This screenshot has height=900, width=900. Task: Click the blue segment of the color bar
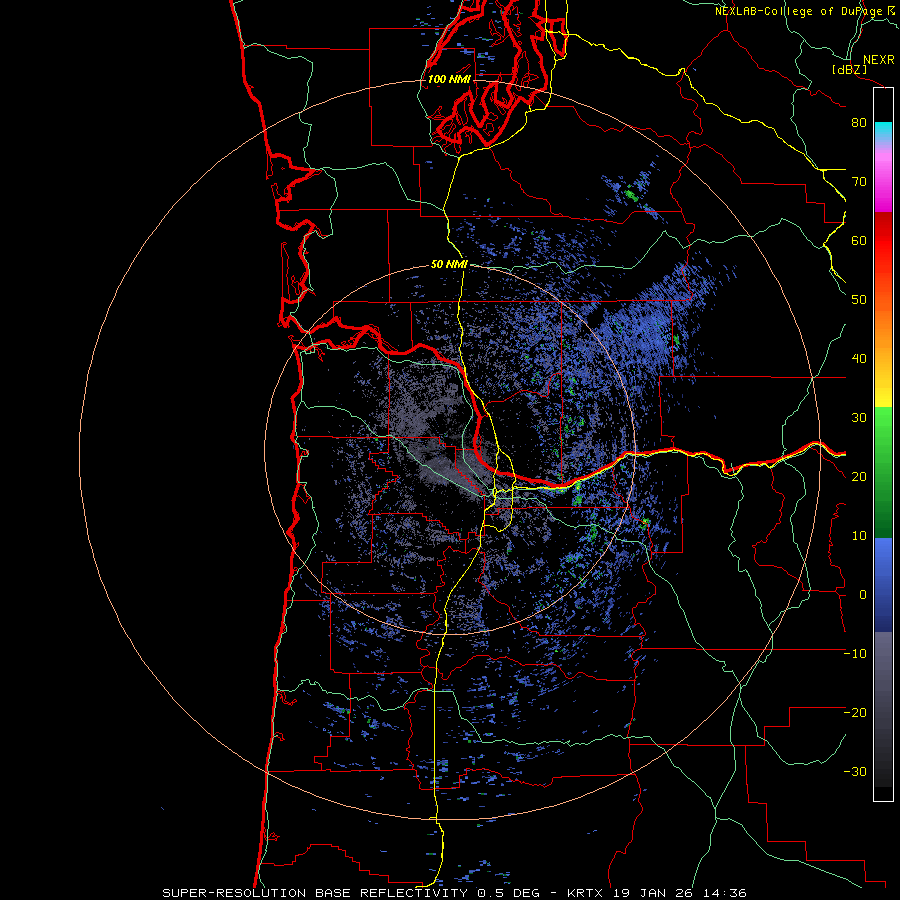[x=883, y=585]
